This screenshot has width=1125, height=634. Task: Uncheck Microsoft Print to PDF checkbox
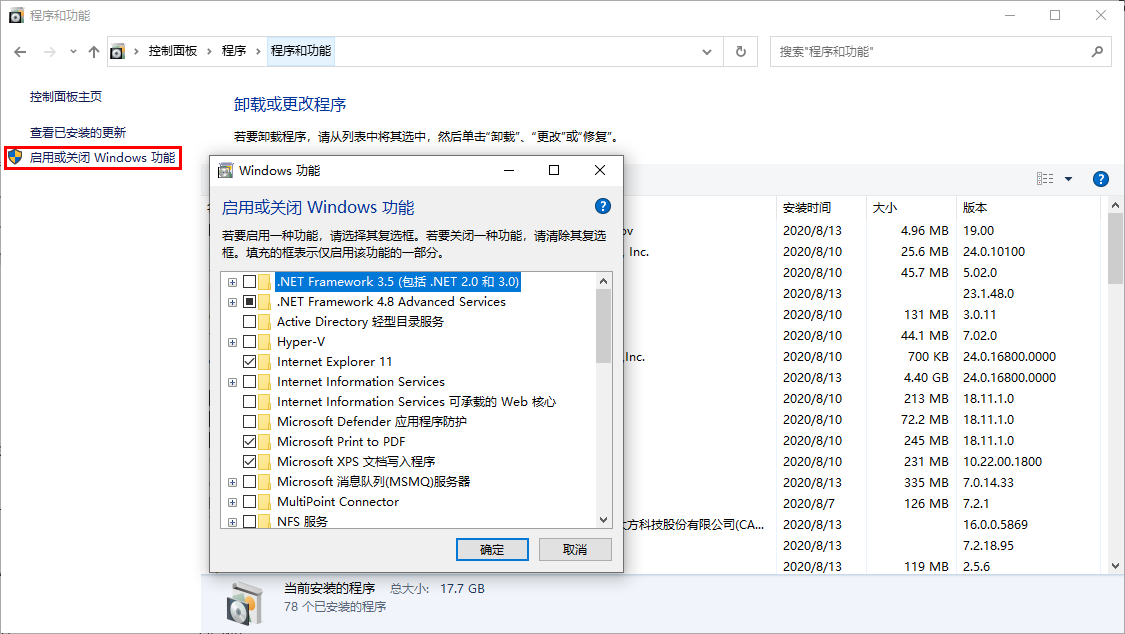250,442
